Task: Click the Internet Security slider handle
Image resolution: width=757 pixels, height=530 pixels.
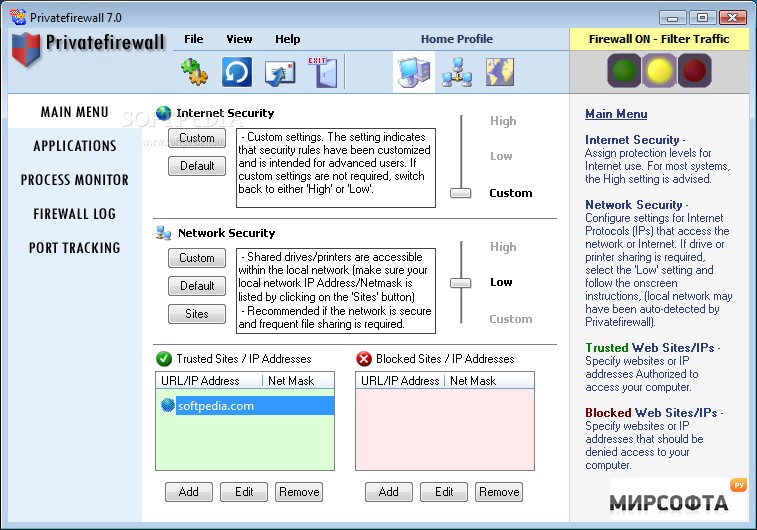Action: coord(461,193)
